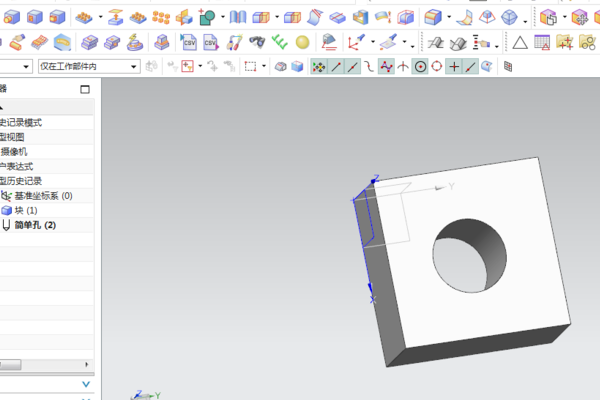Click the unite boolean icon with plus sign
The height and width of the screenshot is (400, 600).
tap(207, 18)
